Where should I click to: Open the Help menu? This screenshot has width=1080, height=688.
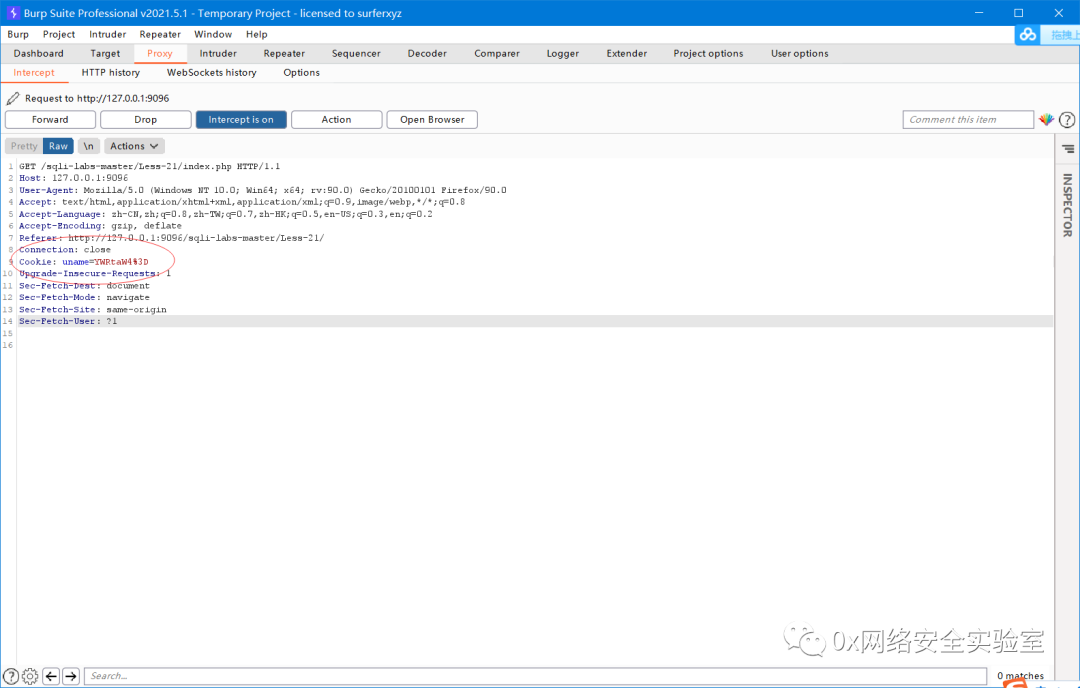click(x=256, y=34)
